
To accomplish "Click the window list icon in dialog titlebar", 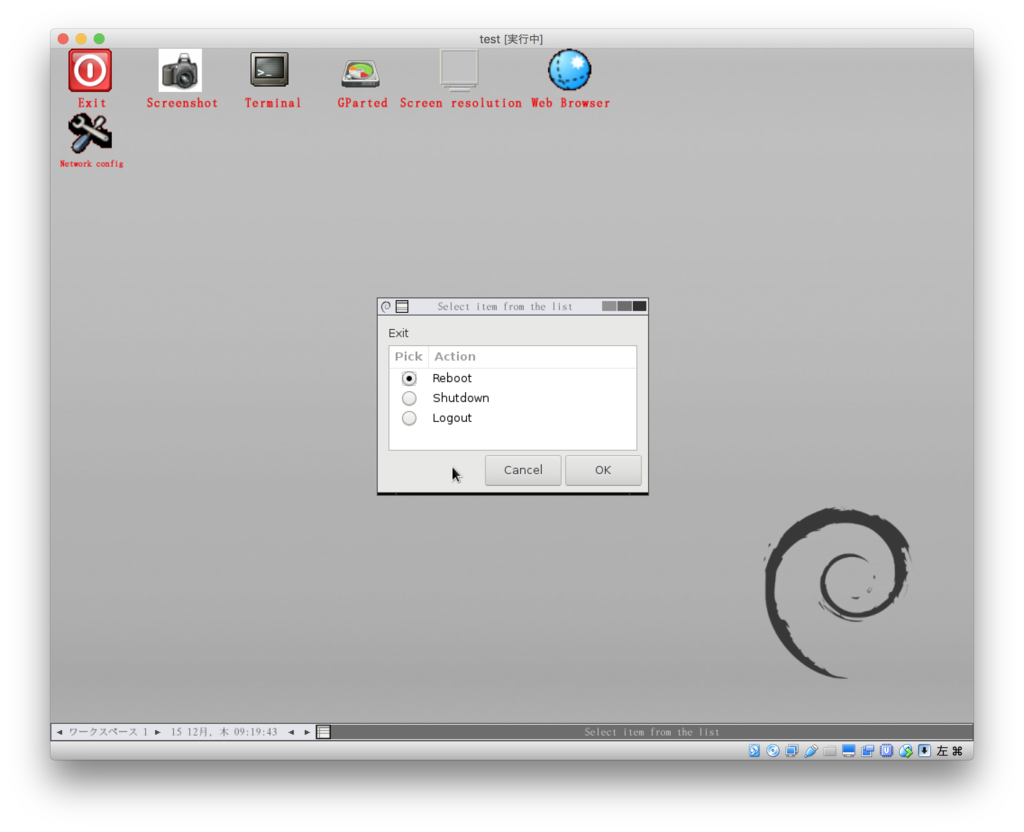I will [x=402, y=306].
